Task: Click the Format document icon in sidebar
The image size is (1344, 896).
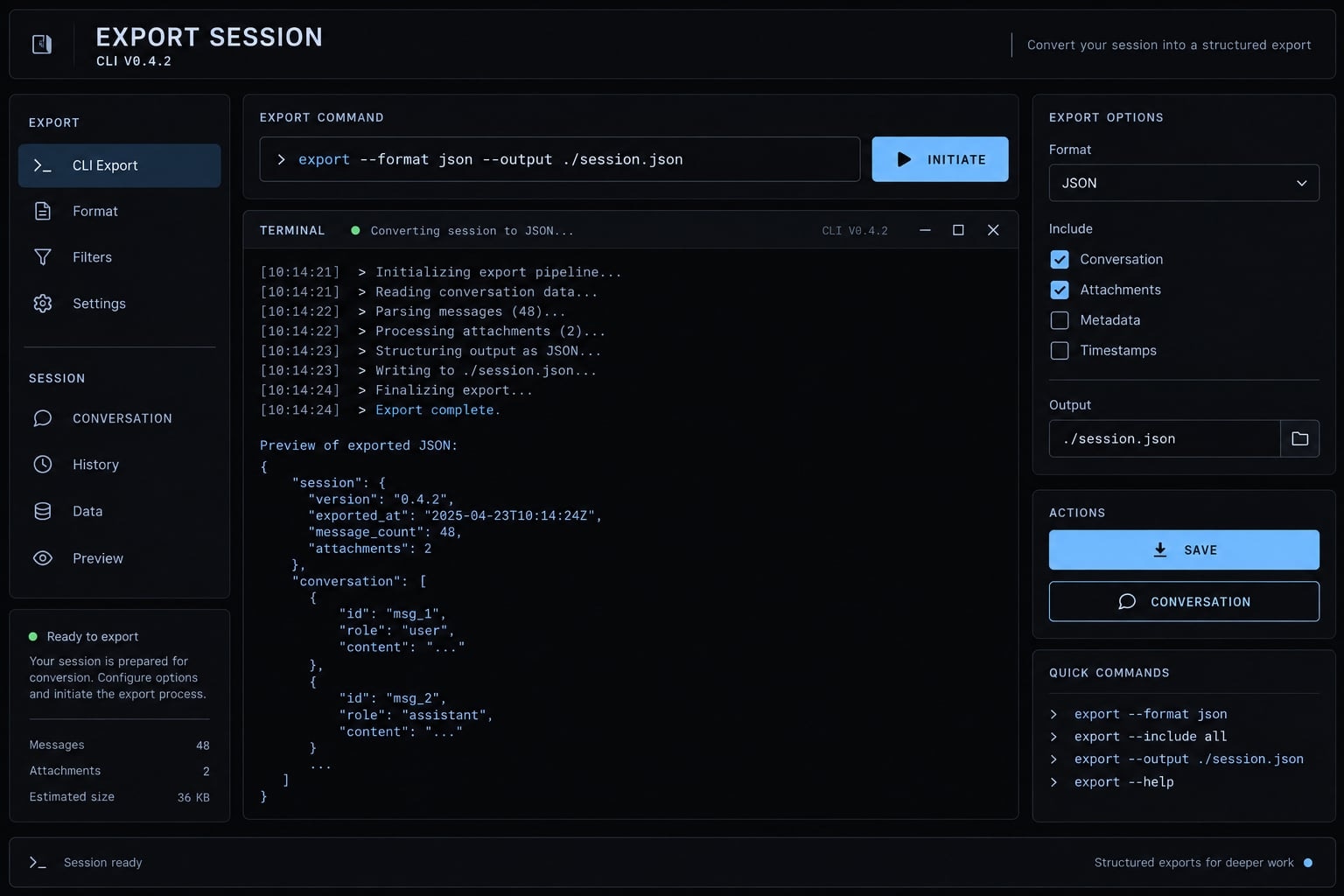Action: pyautogui.click(x=42, y=211)
